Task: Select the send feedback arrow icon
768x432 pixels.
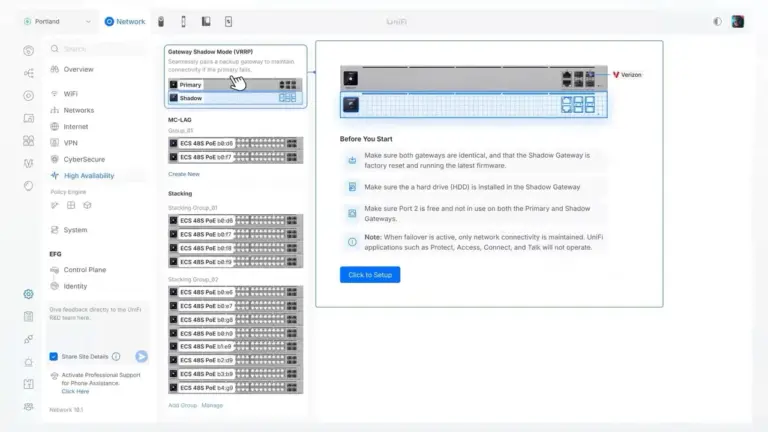Action: click(x=141, y=356)
